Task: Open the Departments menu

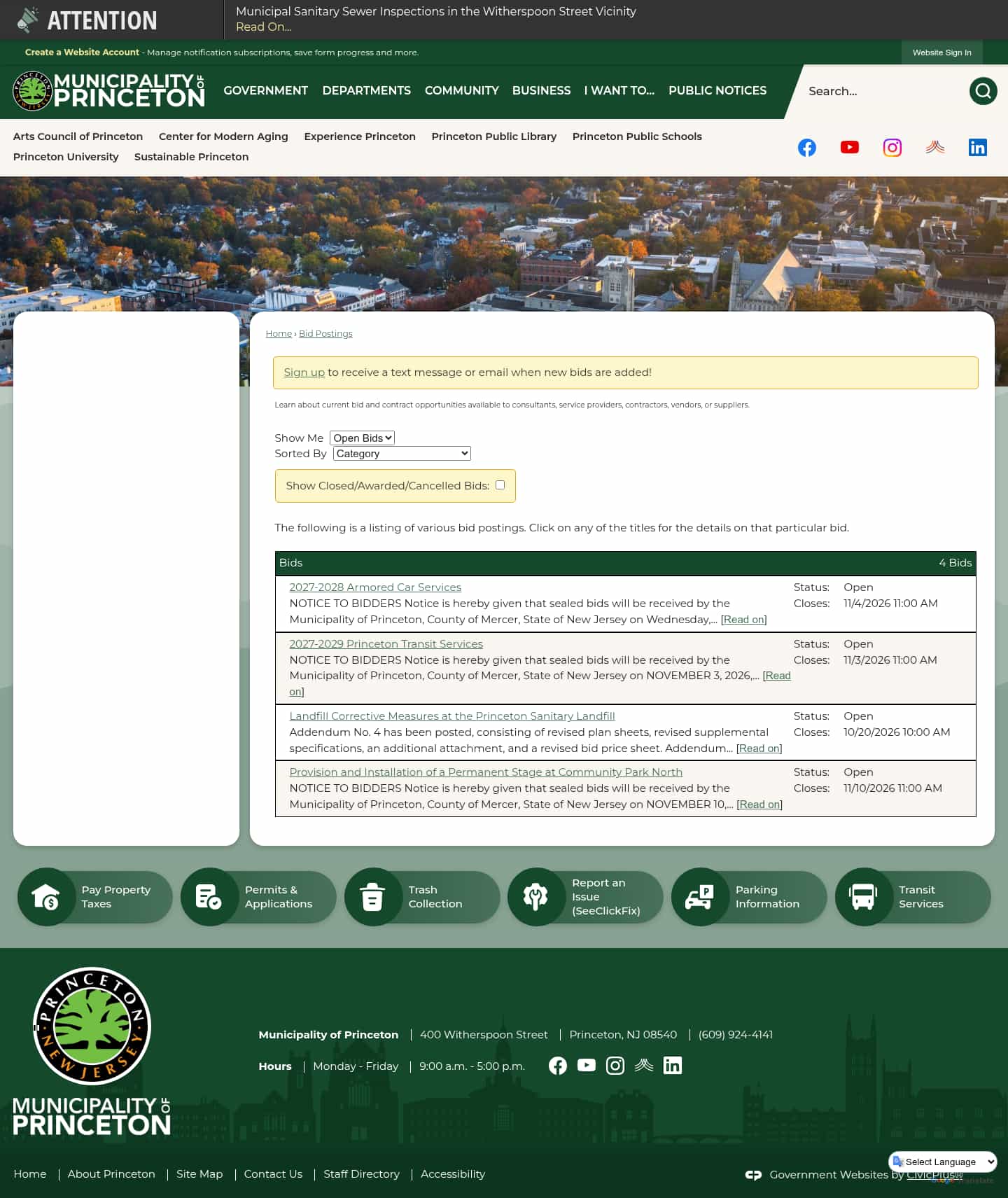Action: click(367, 91)
